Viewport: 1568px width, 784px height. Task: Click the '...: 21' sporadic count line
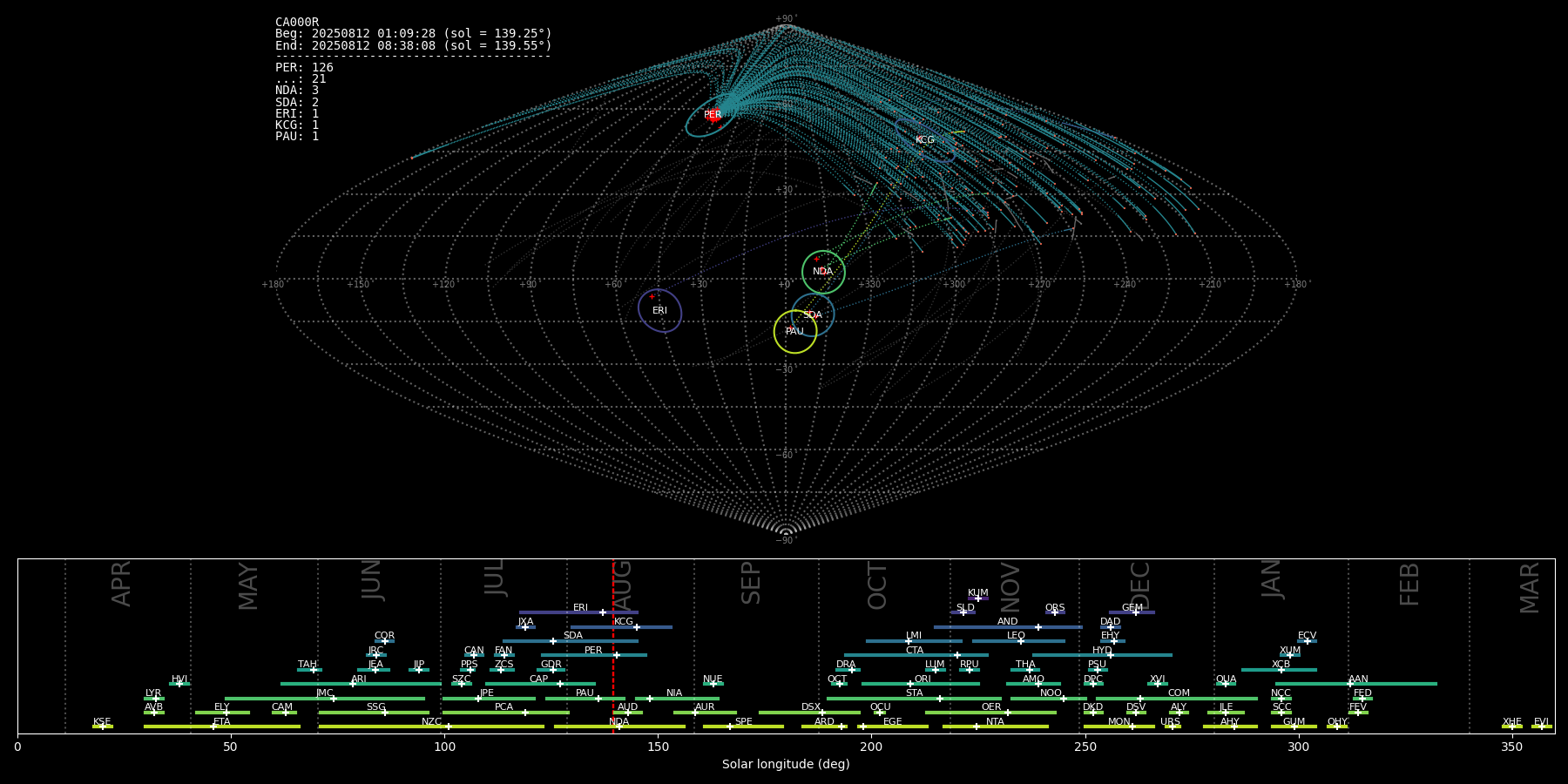pyautogui.click(x=301, y=79)
